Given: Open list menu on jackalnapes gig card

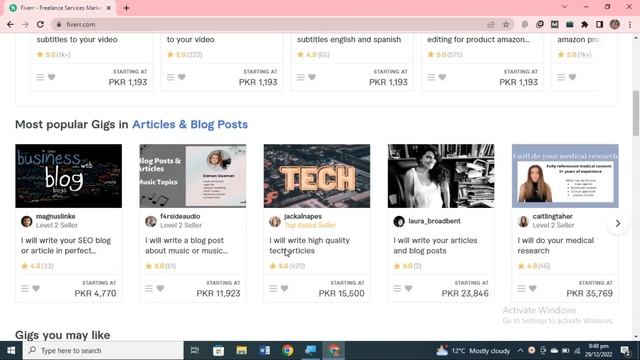Looking at the screenshot, I should click(273, 288).
